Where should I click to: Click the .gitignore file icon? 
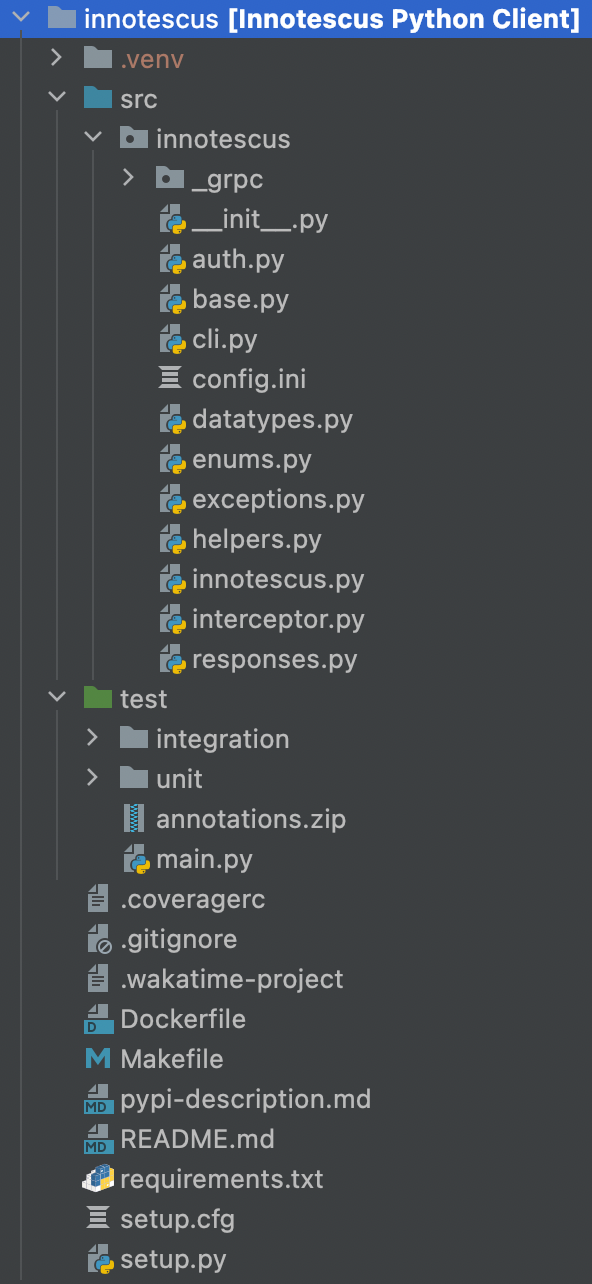pos(98,939)
